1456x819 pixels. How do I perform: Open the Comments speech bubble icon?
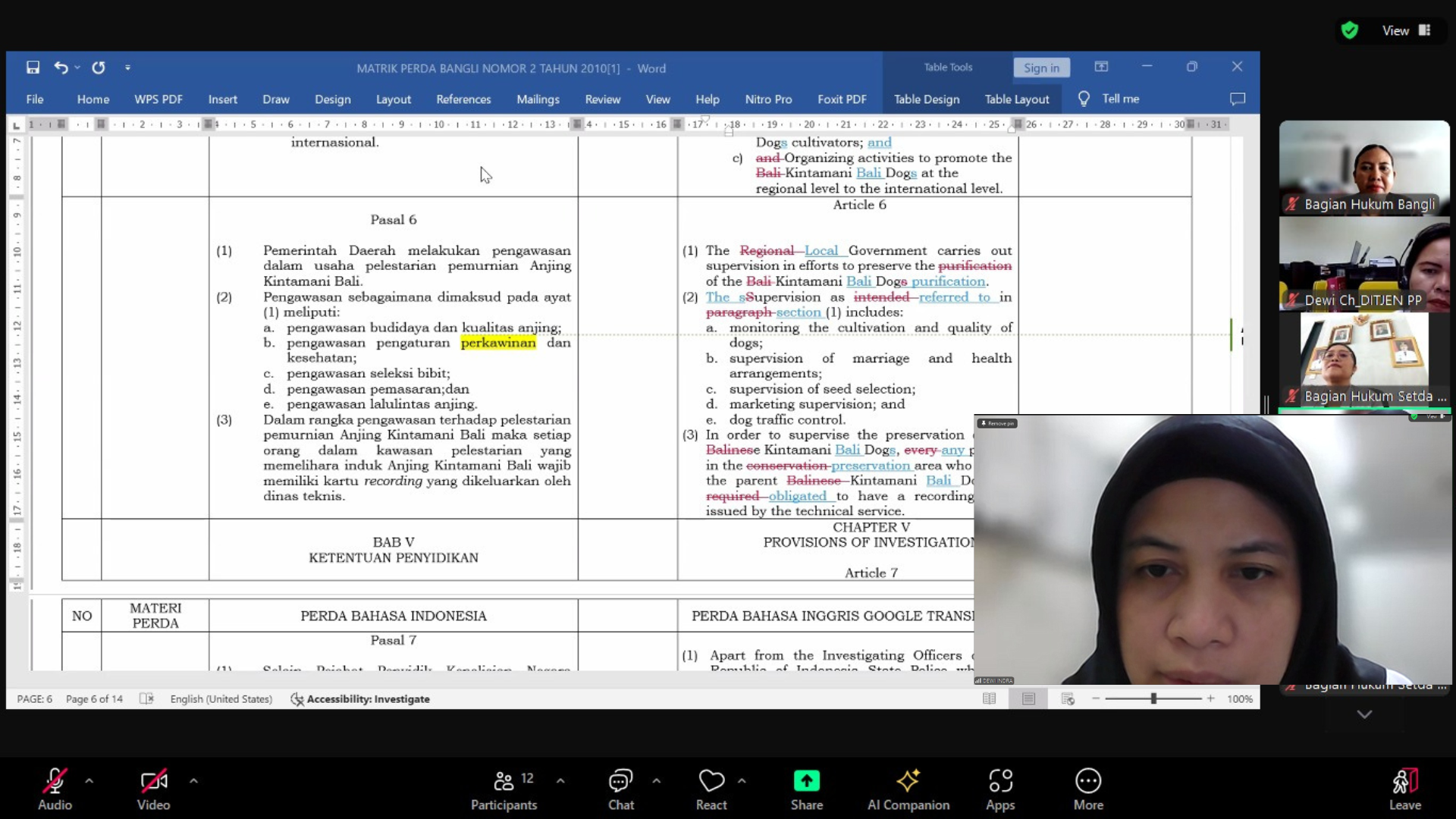(1238, 99)
